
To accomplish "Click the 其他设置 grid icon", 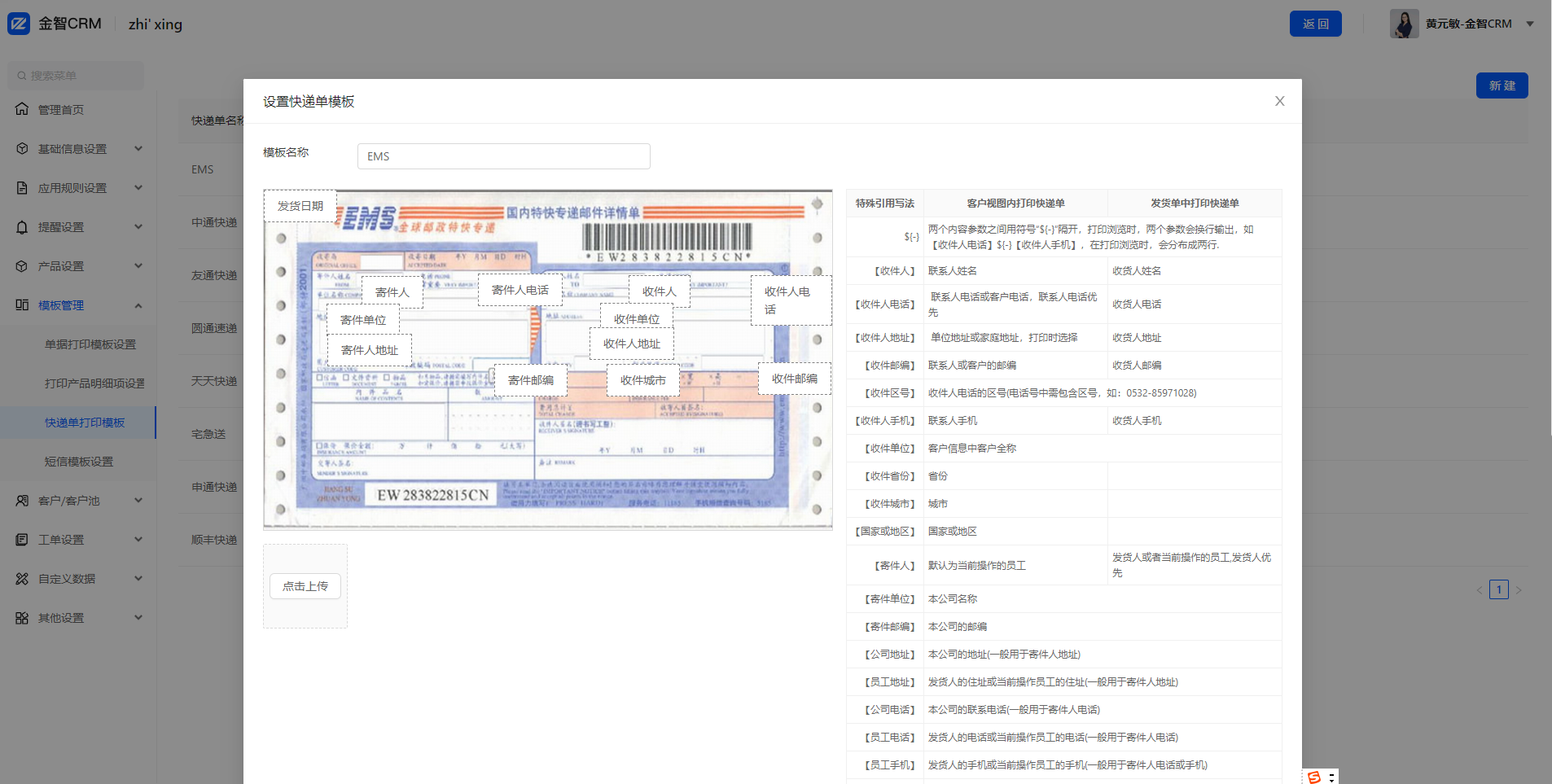I will point(22,617).
